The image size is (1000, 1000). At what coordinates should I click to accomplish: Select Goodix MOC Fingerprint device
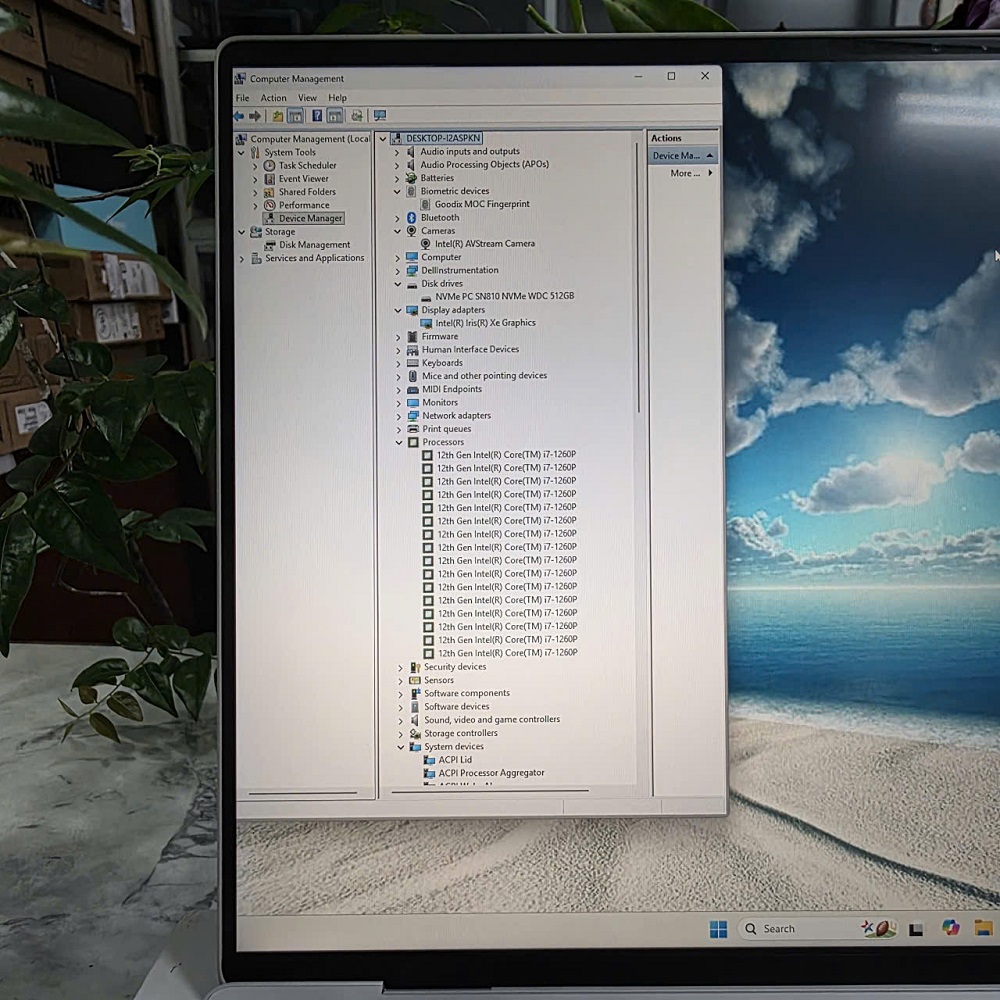(x=482, y=204)
